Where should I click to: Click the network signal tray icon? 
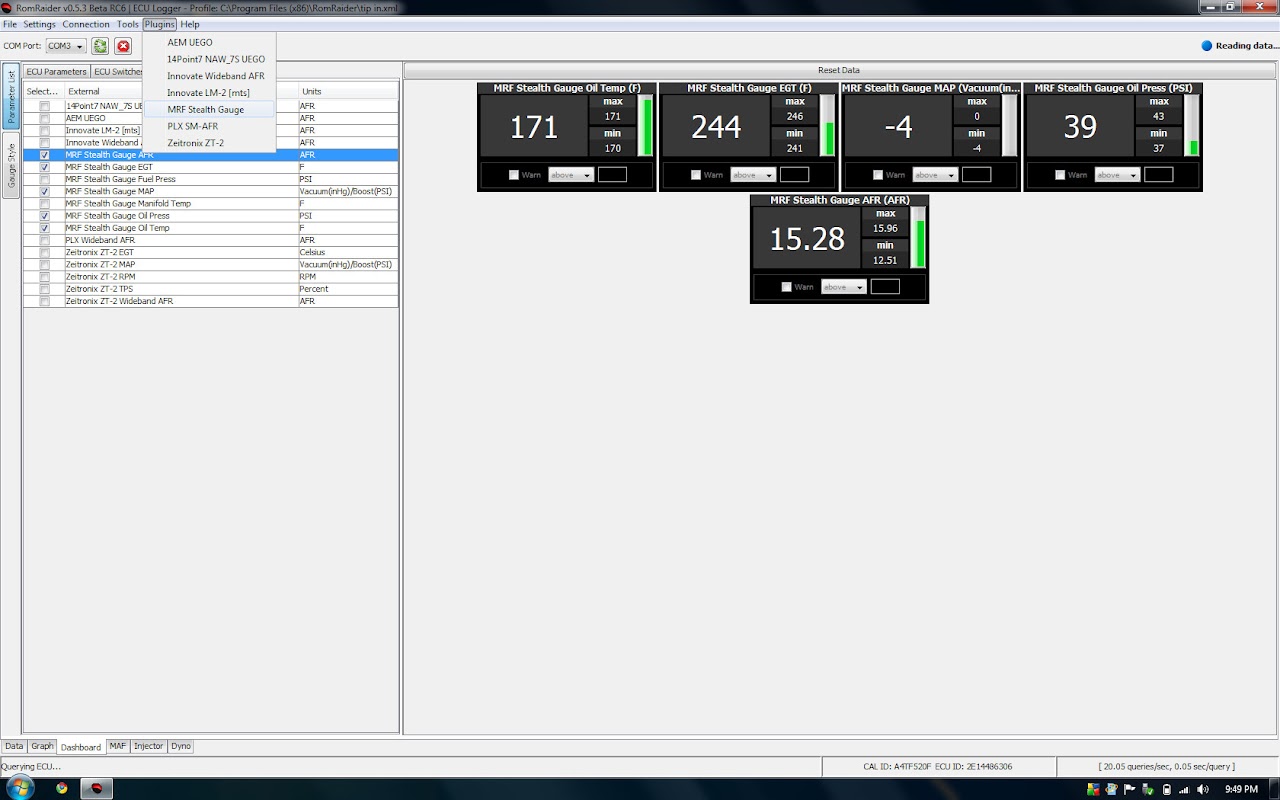coord(1185,790)
